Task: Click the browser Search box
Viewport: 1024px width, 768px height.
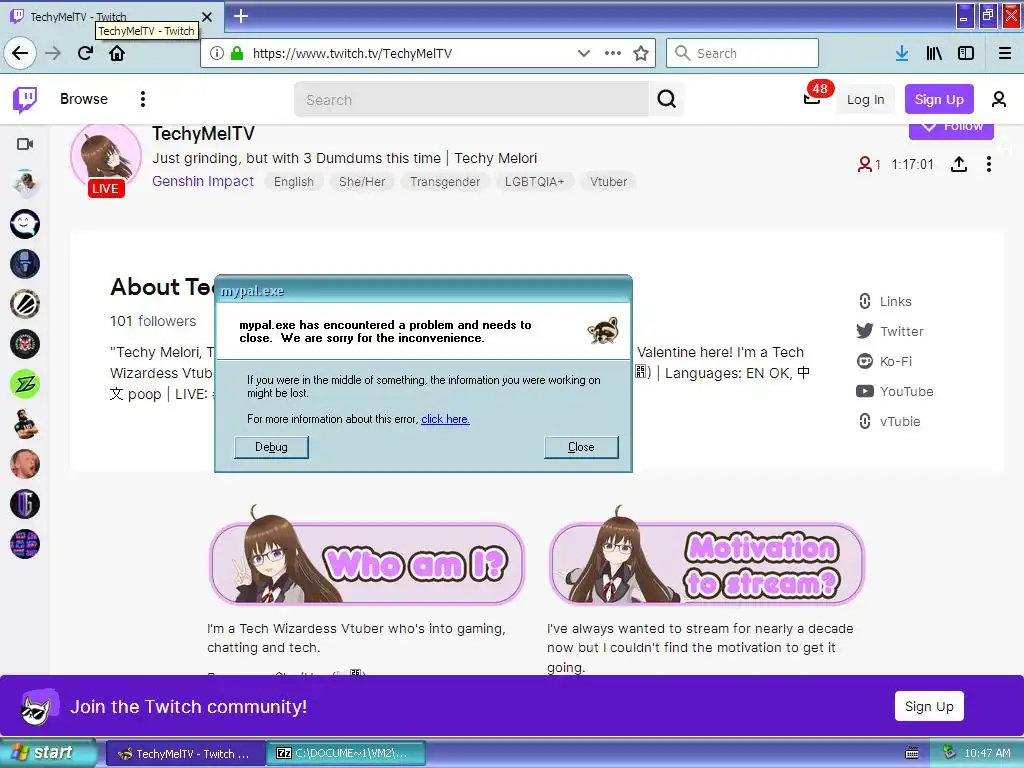Action: coord(742,53)
